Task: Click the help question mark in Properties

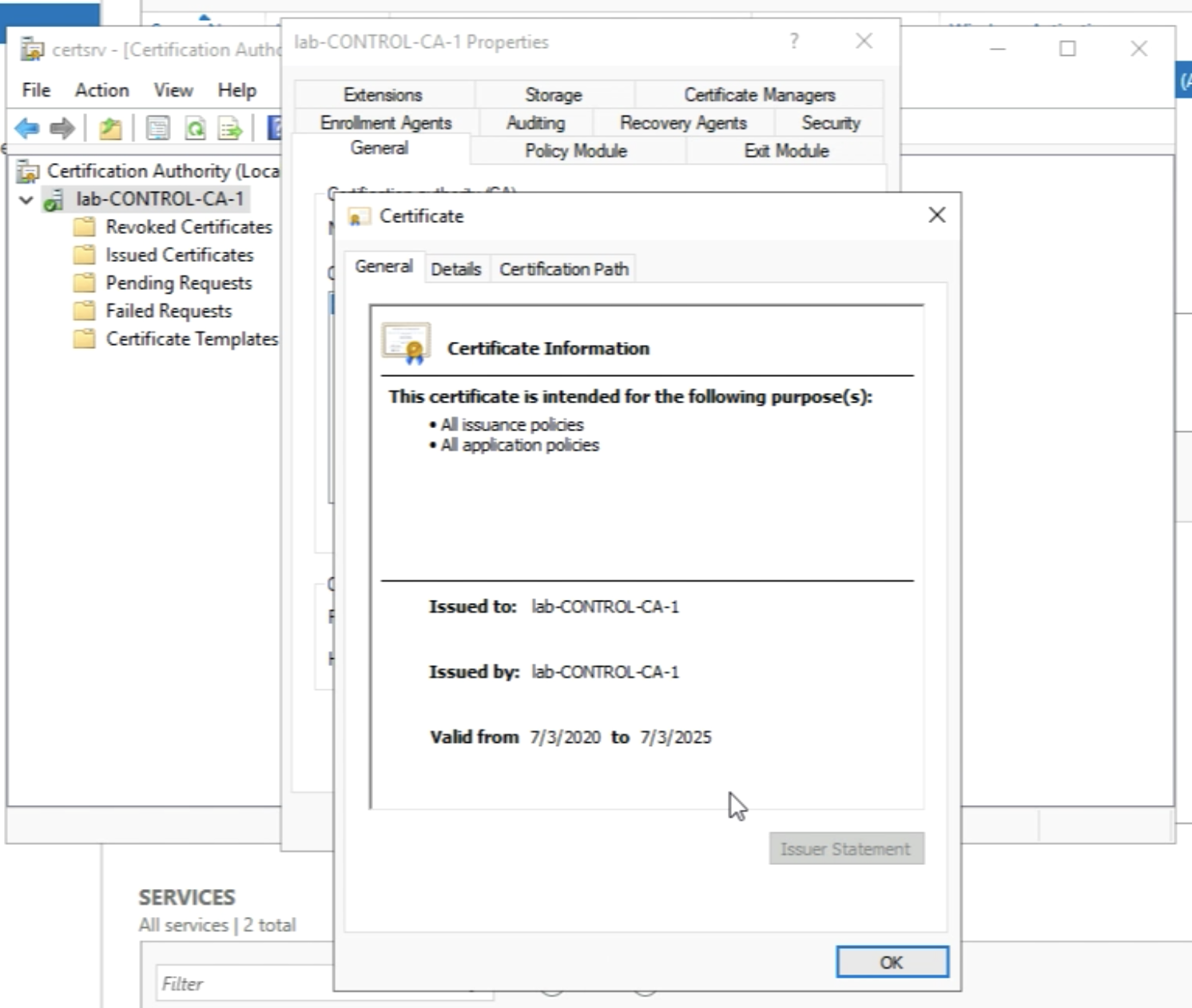Action: tap(793, 41)
